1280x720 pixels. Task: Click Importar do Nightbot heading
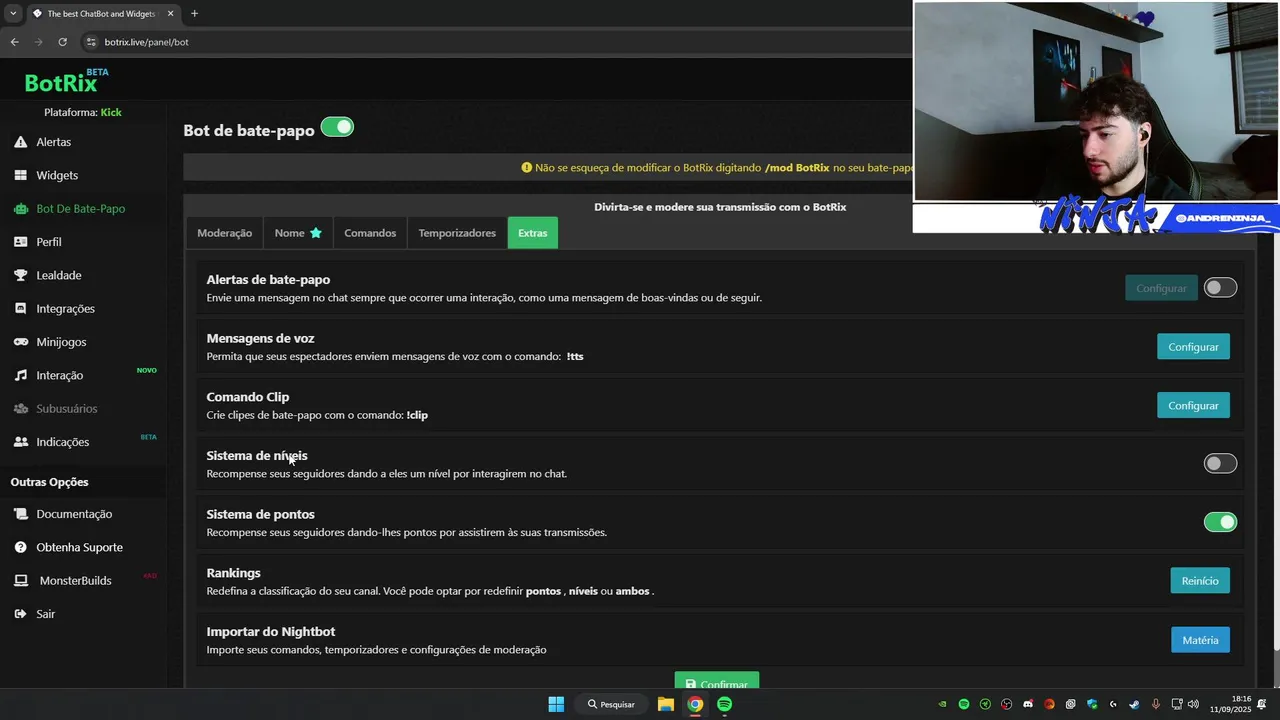[271, 632]
